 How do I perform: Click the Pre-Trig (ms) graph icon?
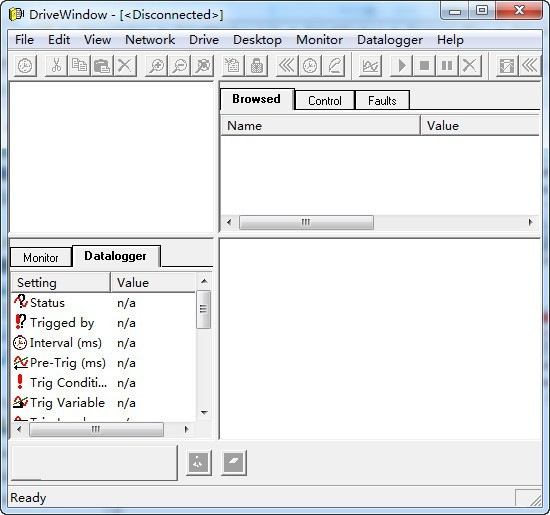coord(21,363)
